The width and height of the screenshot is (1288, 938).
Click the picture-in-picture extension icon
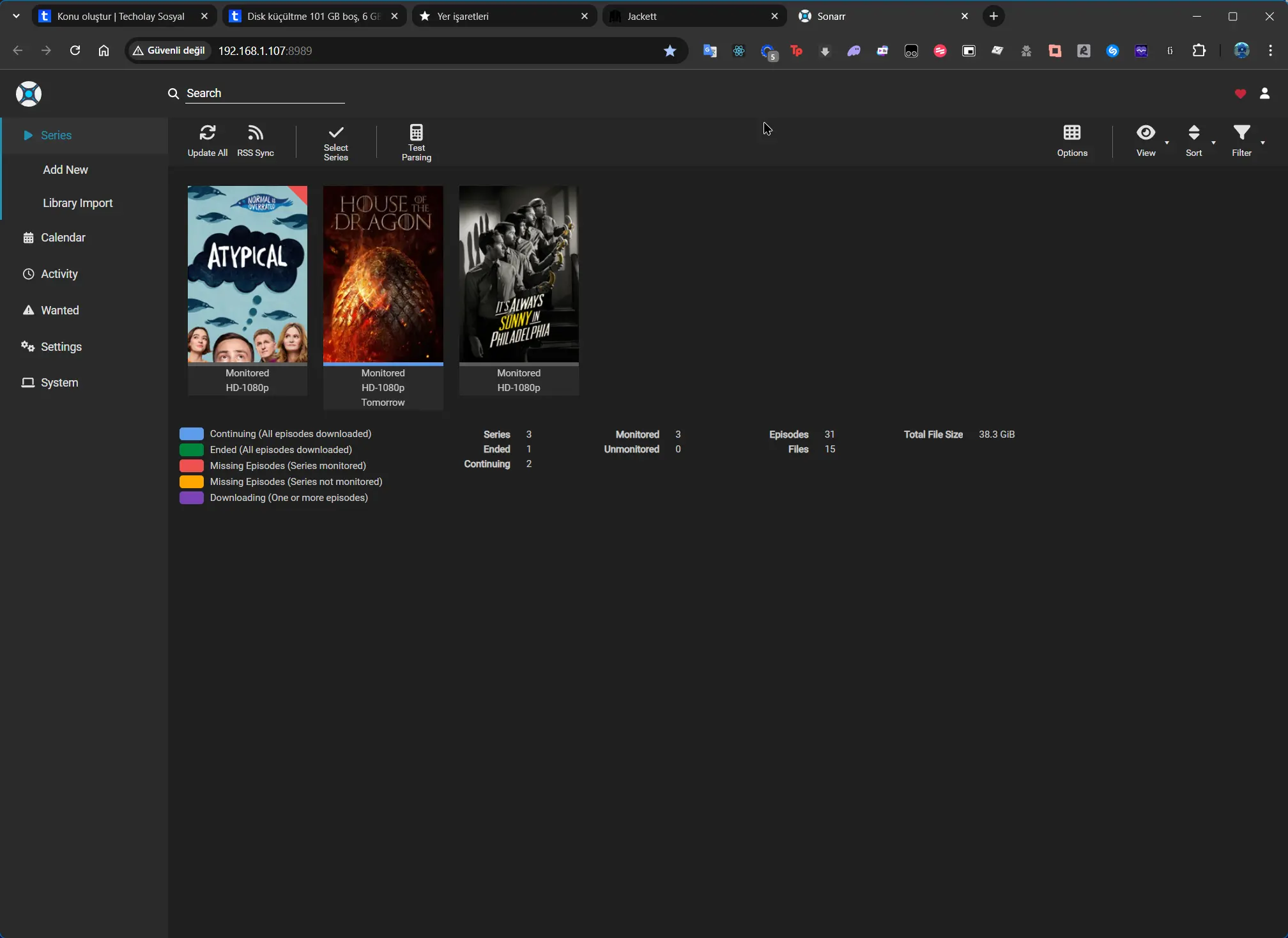969,51
